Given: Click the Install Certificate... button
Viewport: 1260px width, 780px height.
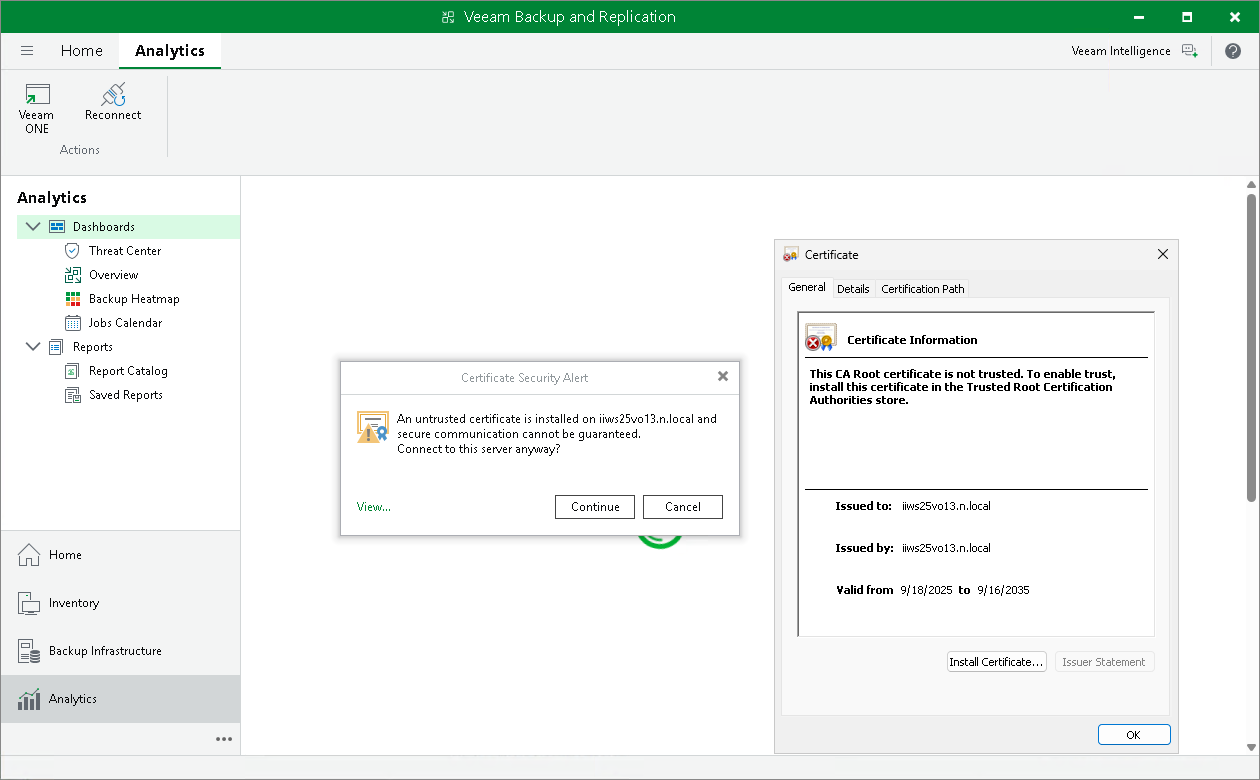Looking at the screenshot, I should [x=996, y=662].
